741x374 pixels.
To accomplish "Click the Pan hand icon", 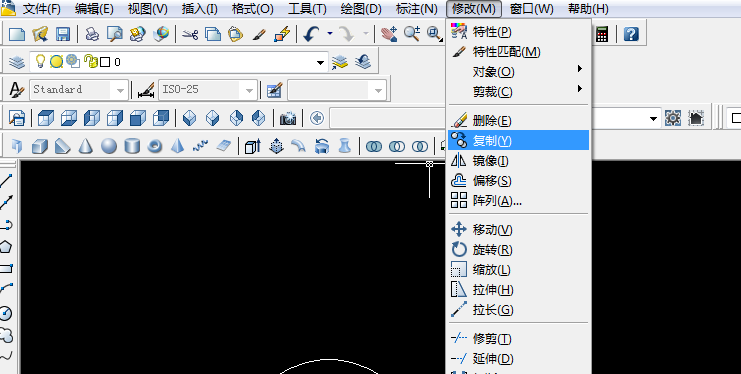I will (x=389, y=34).
